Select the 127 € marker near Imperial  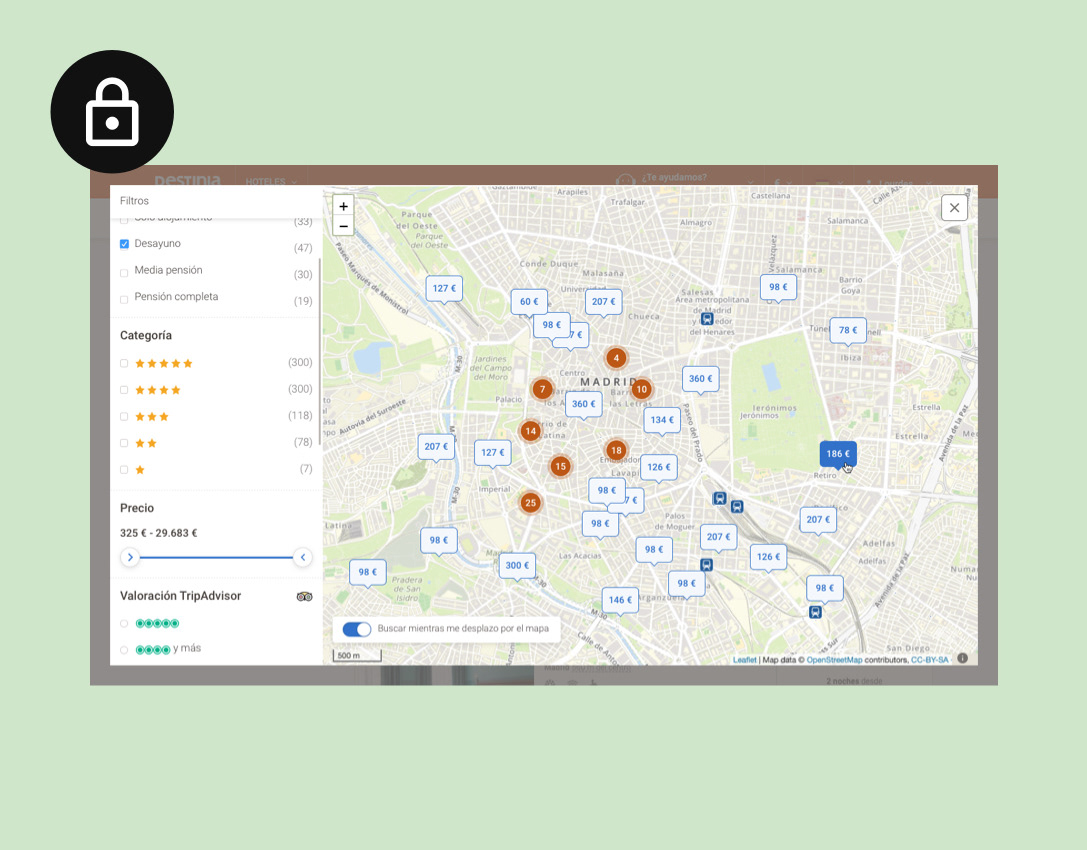point(493,452)
